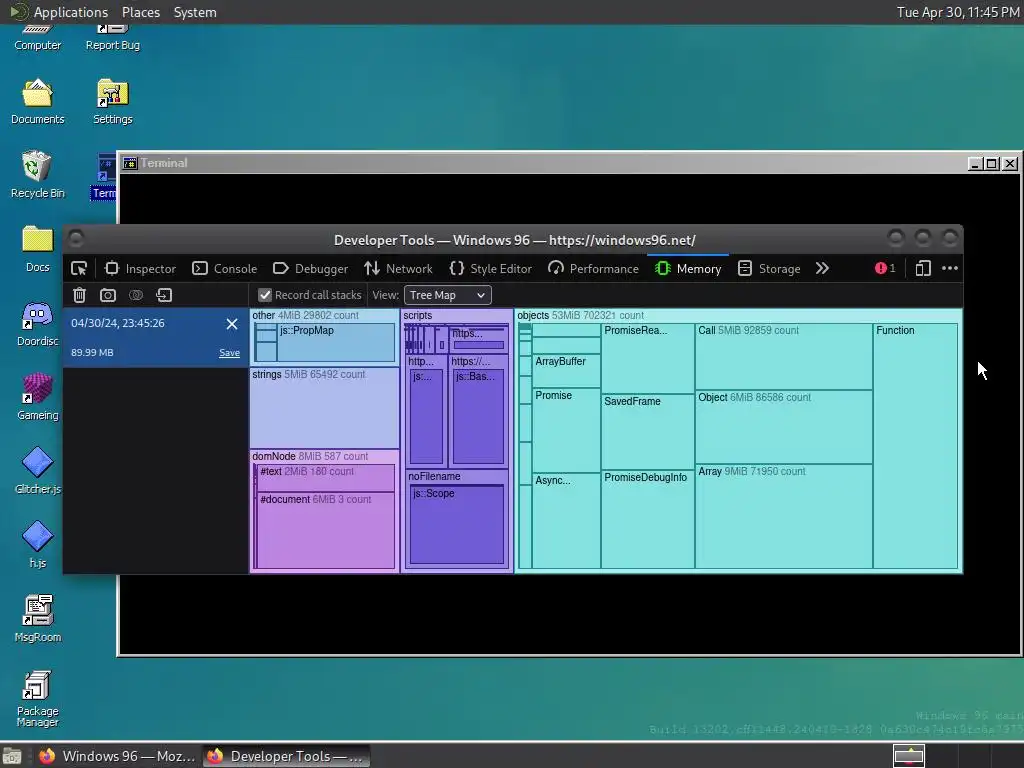
Task: Open the Settings desktop icon
Action: tap(112, 101)
